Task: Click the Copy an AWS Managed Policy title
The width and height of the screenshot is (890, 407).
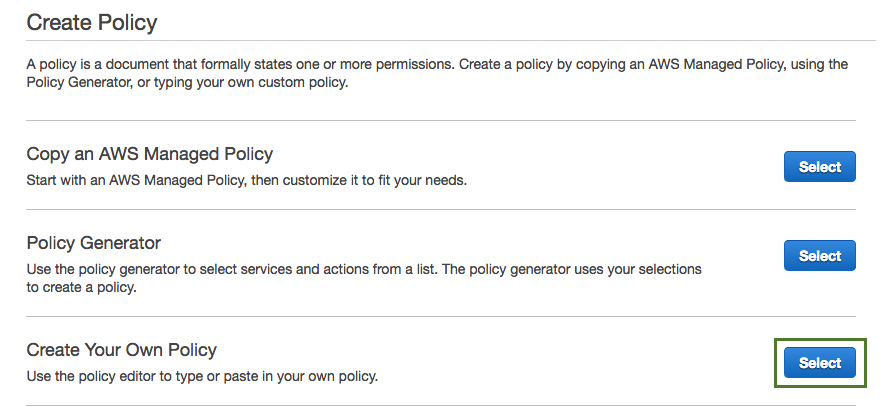Action: 149,154
